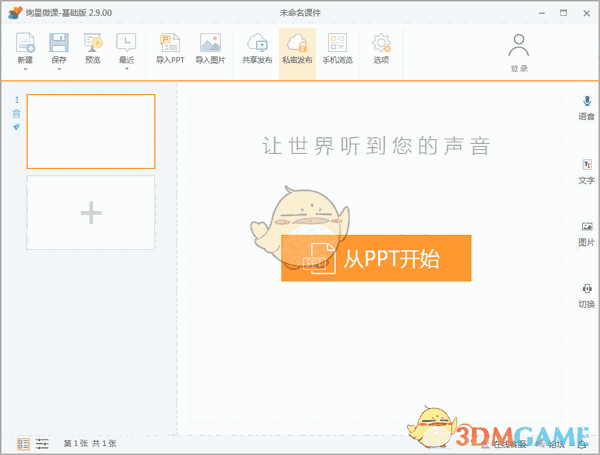Click the 导入PPT import icon
Viewport: 600px width, 455px height.
[x=170, y=42]
